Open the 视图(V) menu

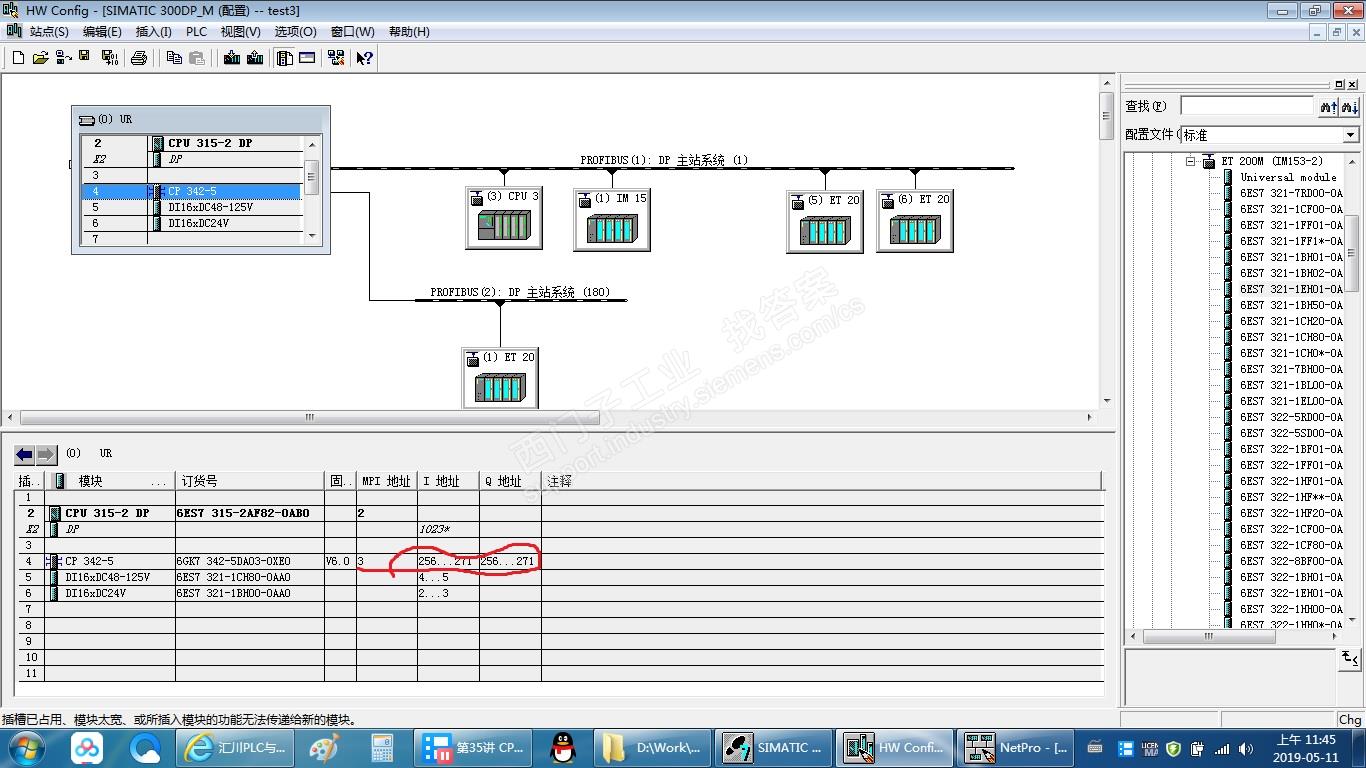point(241,32)
